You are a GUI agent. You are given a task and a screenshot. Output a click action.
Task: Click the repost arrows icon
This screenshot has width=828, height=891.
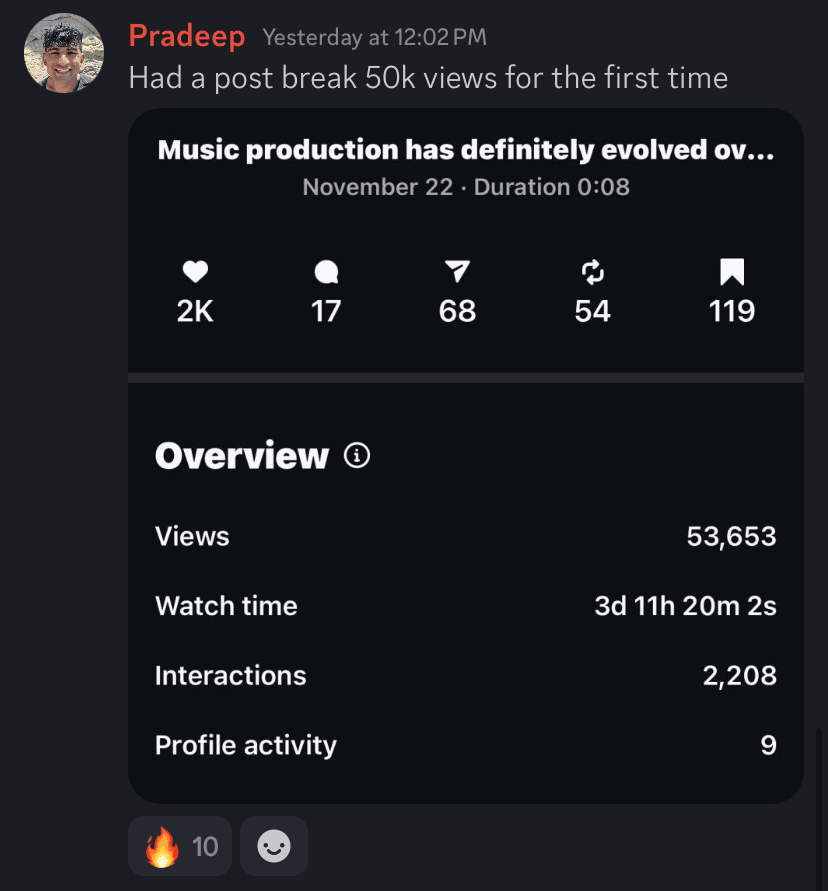(x=592, y=271)
